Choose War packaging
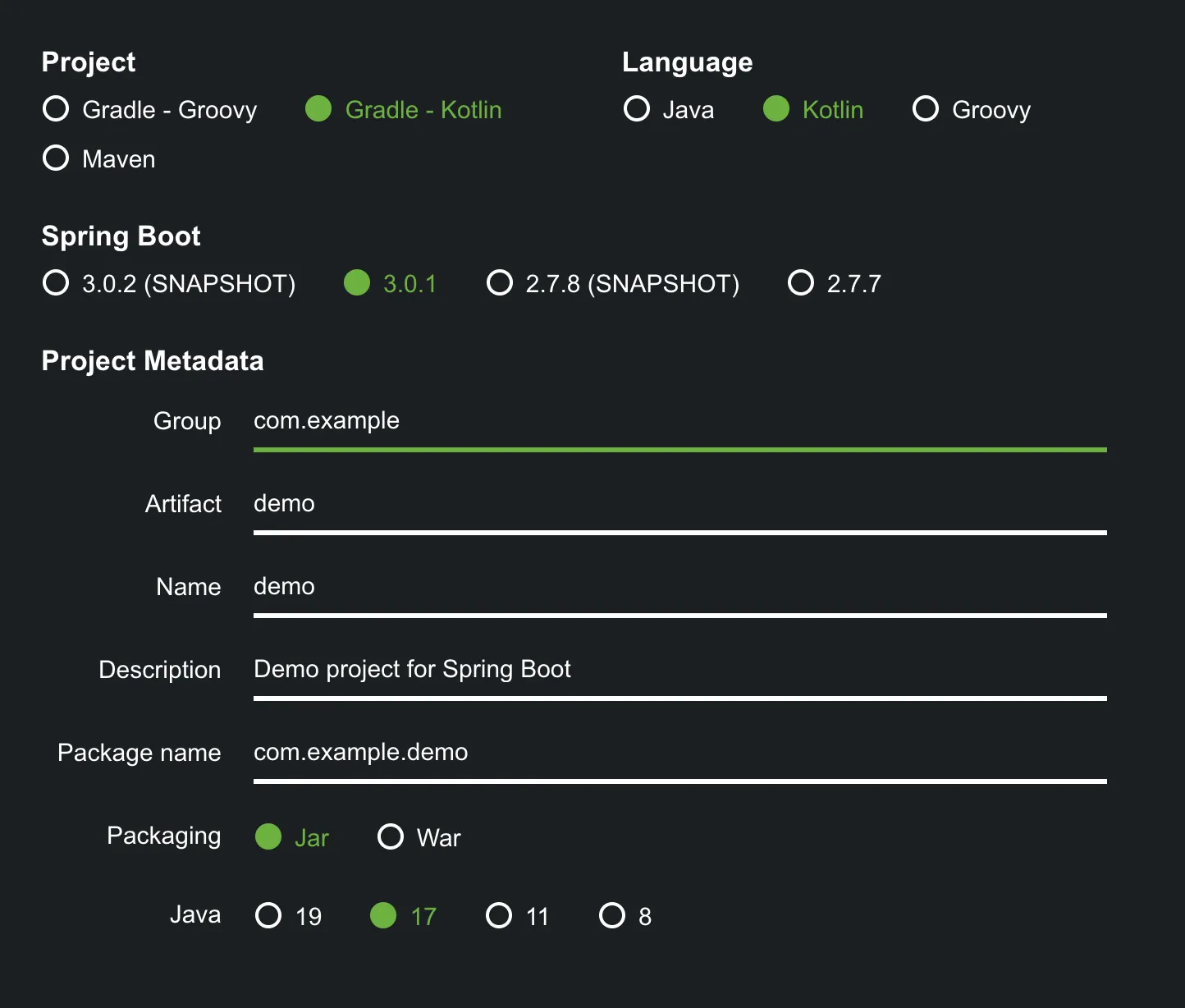This screenshot has width=1185, height=1008. (391, 837)
